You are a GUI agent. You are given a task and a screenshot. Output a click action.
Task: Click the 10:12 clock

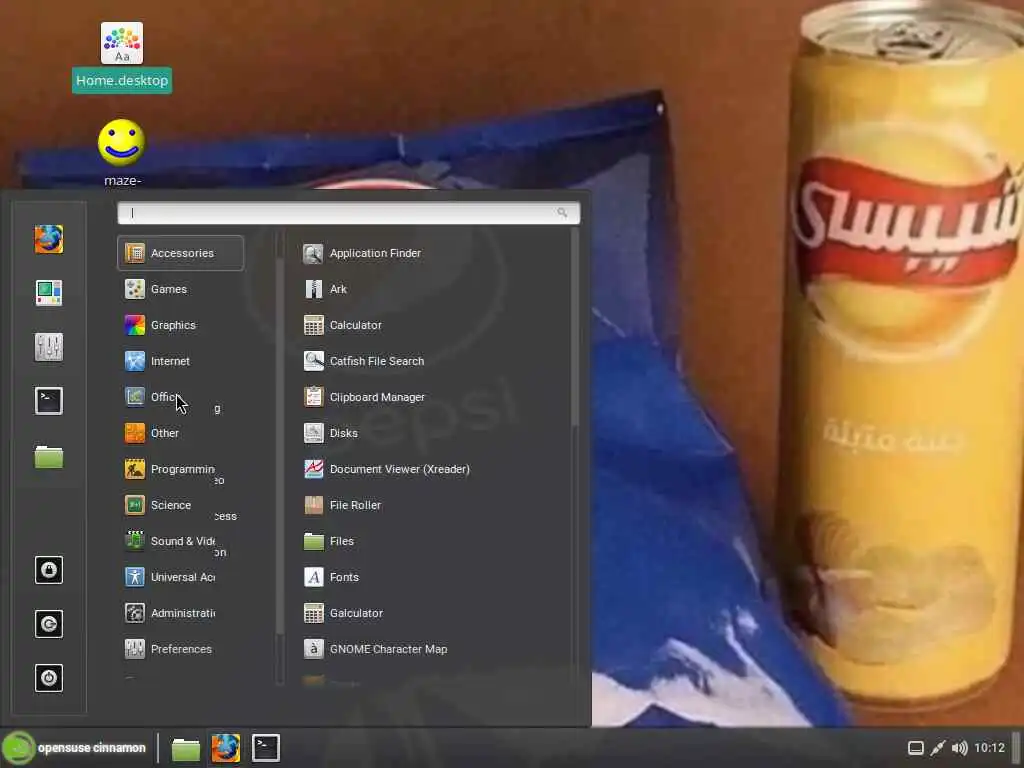[x=989, y=748]
